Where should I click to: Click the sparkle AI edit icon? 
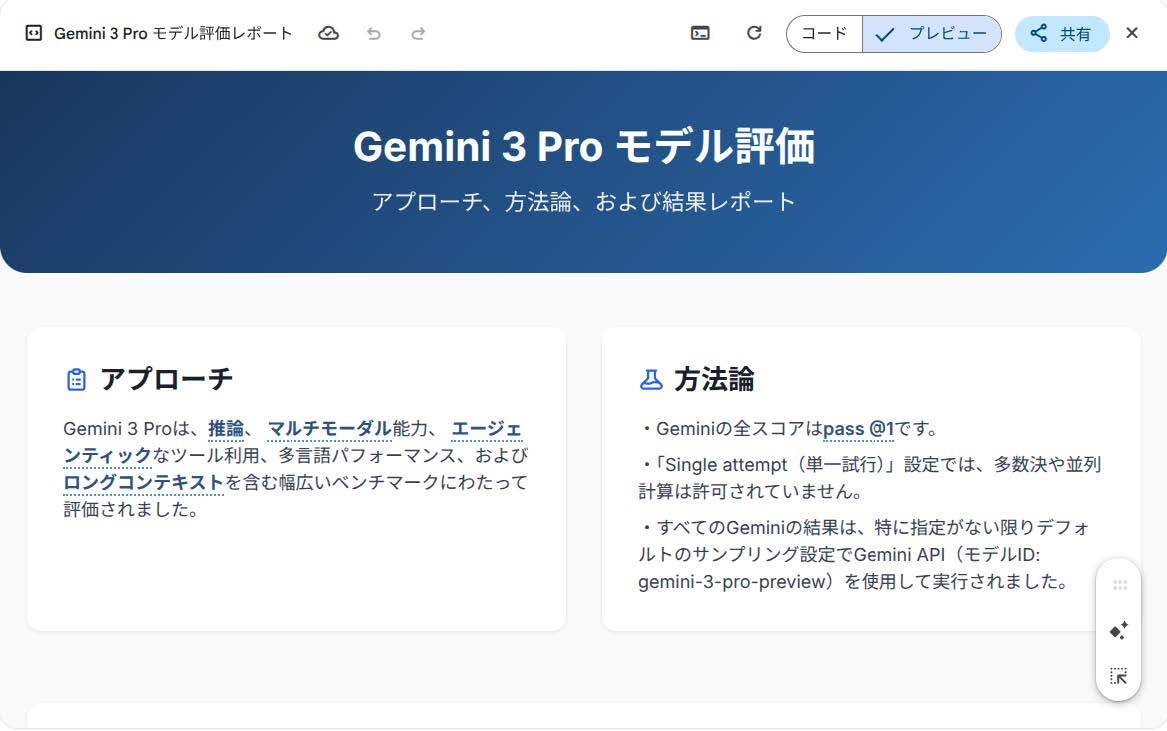(1119, 631)
